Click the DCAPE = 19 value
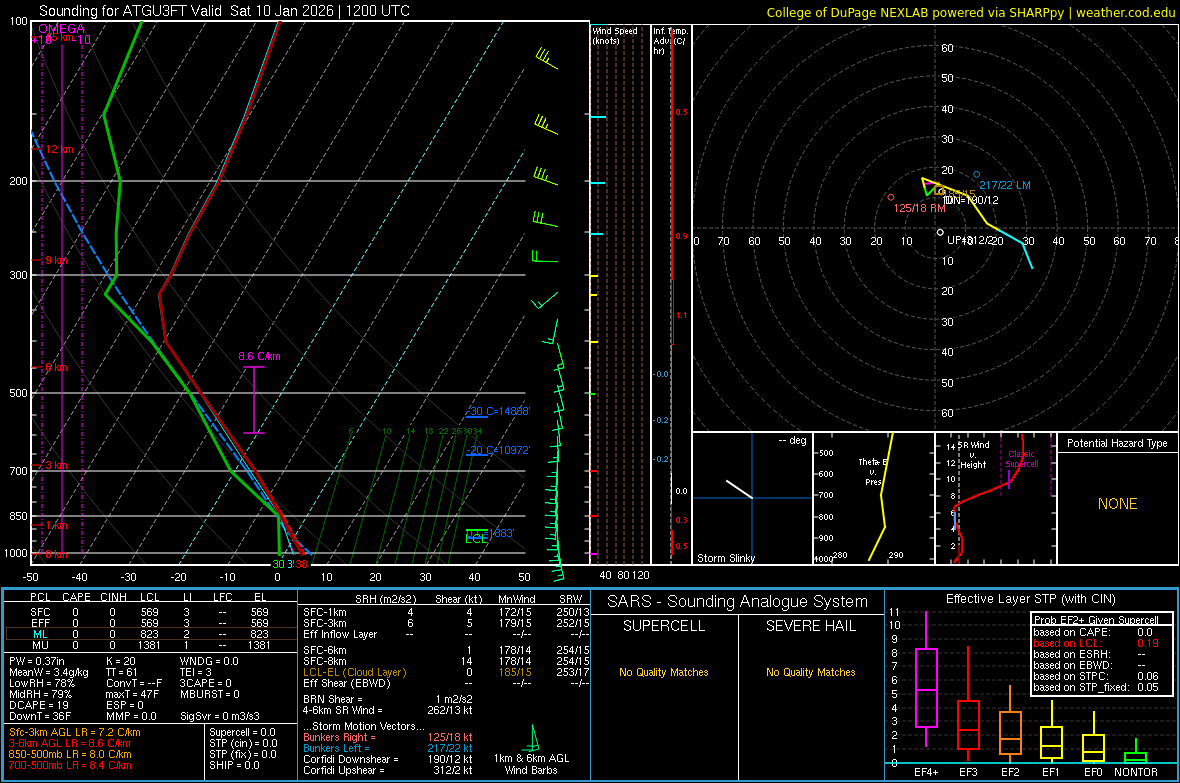The height and width of the screenshot is (783, 1180). tap(39, 705)
